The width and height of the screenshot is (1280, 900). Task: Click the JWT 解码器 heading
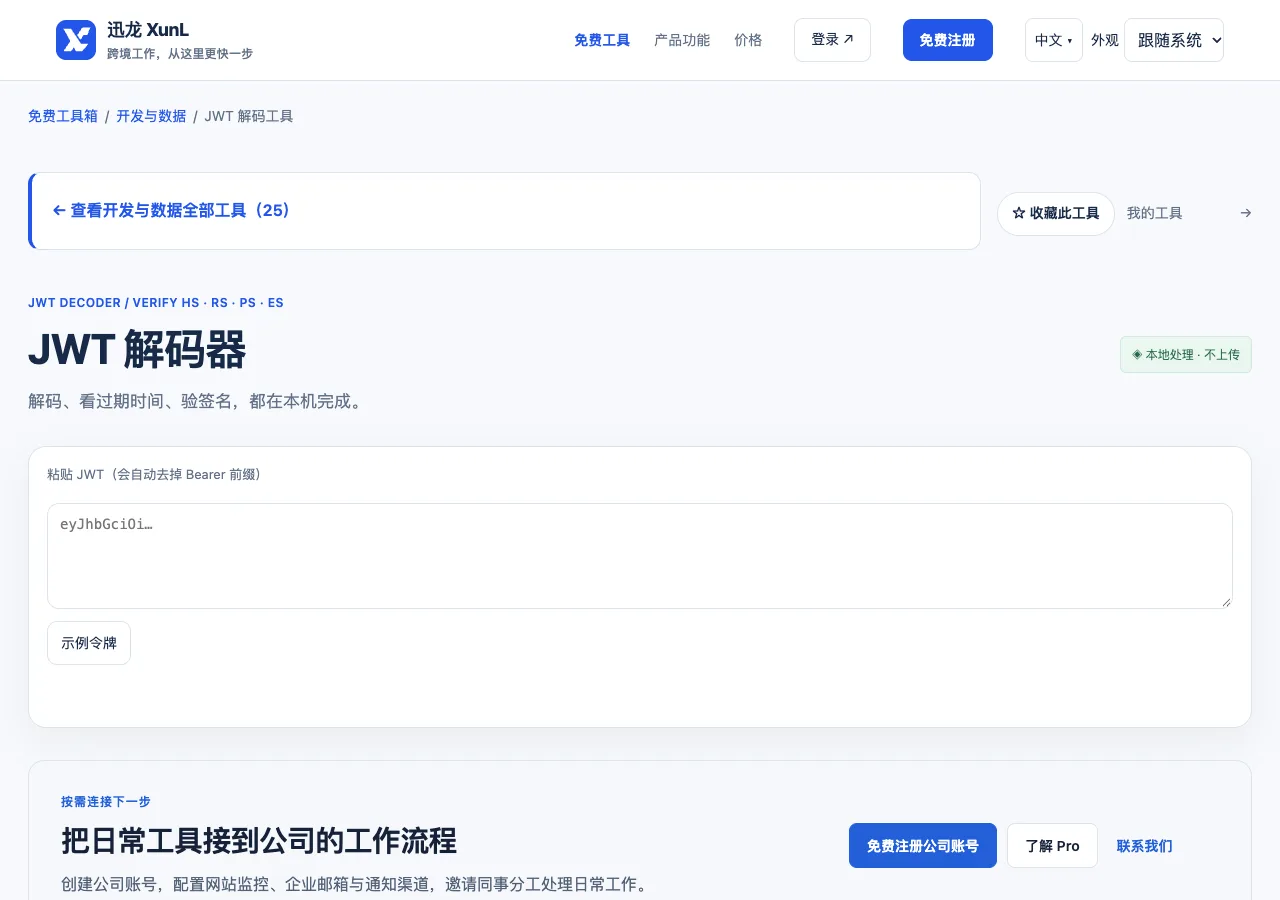tap(137, 351)
